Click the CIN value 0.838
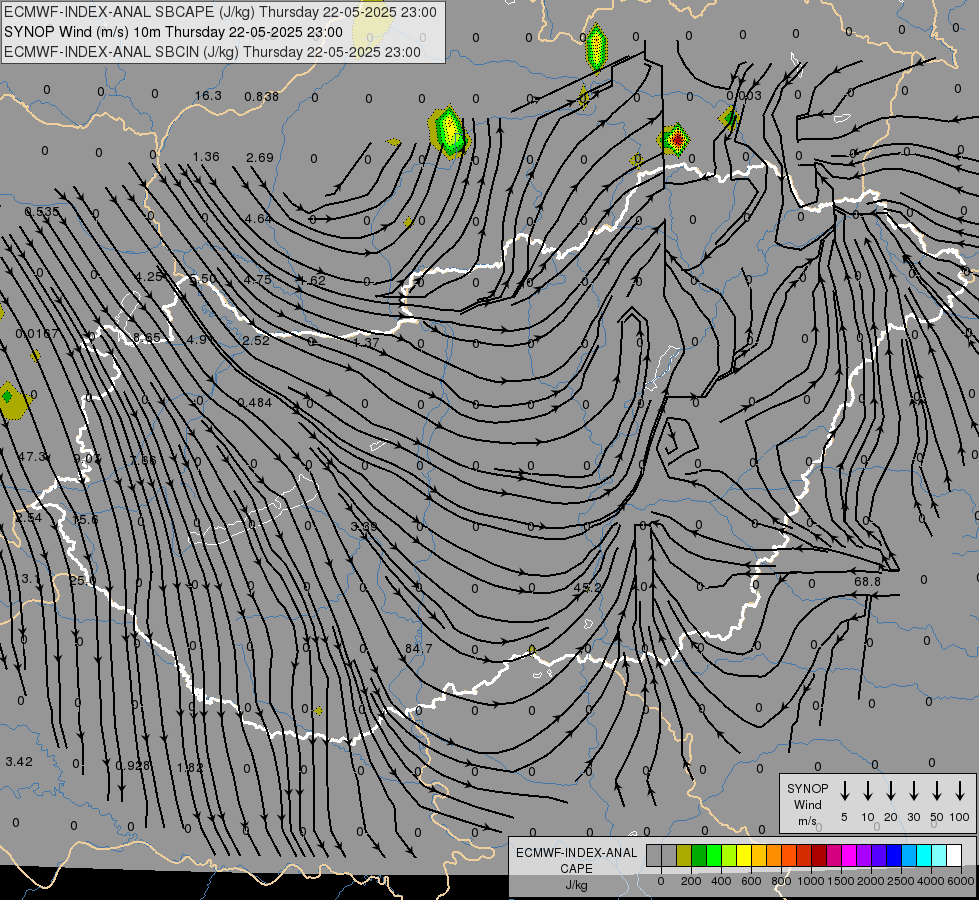Image resolution: width=979 pixels, height=900 pixels. (x=262, y=96)
